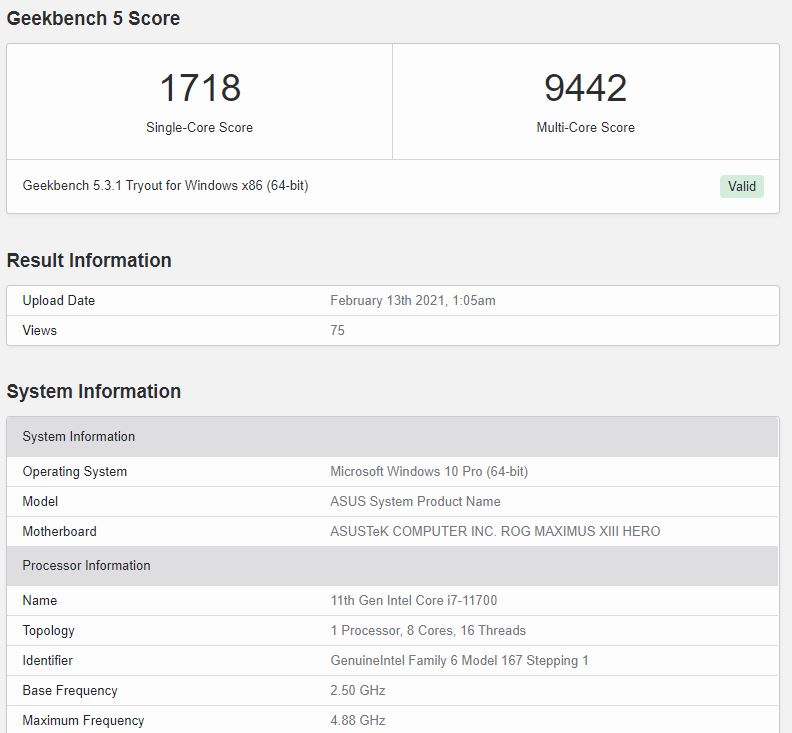Click the Processor Information table header
792x733 pixels.
[x=392, y=565]
